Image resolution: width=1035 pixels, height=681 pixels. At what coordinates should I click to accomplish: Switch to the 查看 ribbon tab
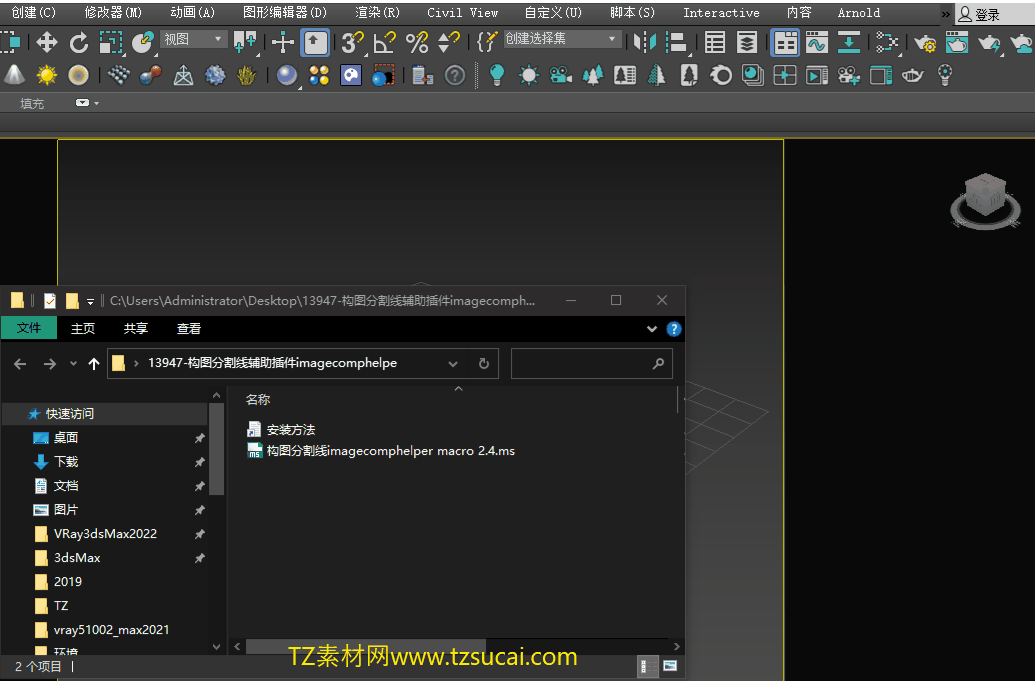point(189,328)
